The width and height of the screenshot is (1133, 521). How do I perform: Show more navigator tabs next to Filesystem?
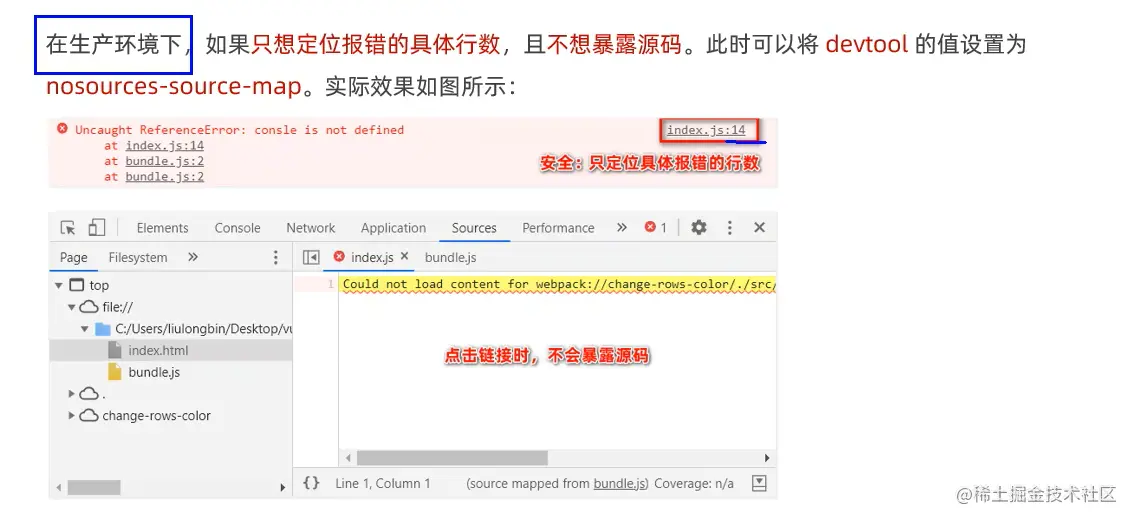point(192,257)
